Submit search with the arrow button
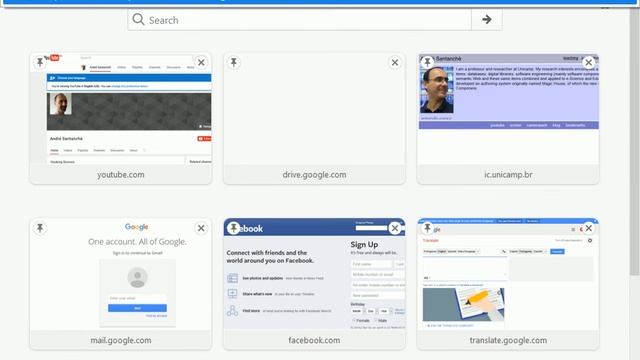The image size is (640, 360). [x=487, y=20]
